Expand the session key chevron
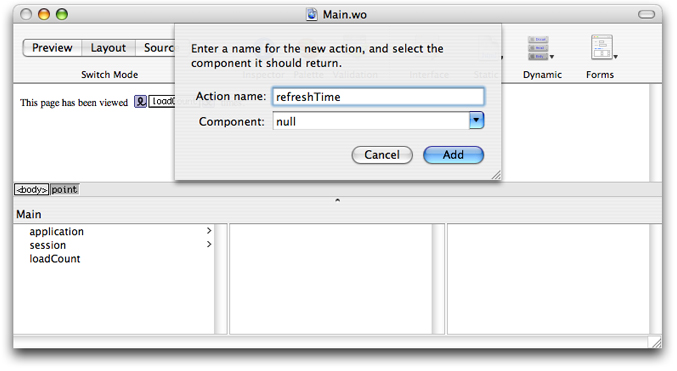 point(209,244)
